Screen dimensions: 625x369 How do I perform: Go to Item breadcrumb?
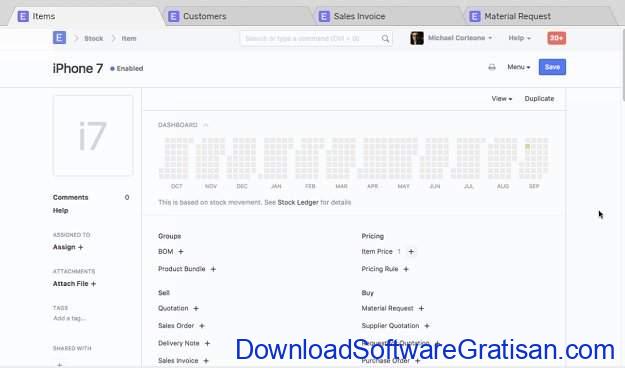tap(129, 38)
